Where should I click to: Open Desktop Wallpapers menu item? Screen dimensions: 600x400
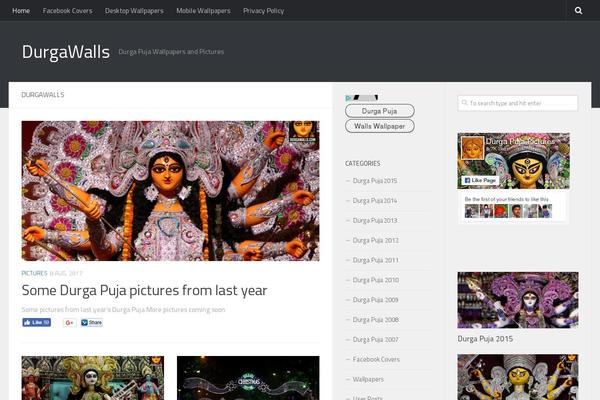pos(134,11)
